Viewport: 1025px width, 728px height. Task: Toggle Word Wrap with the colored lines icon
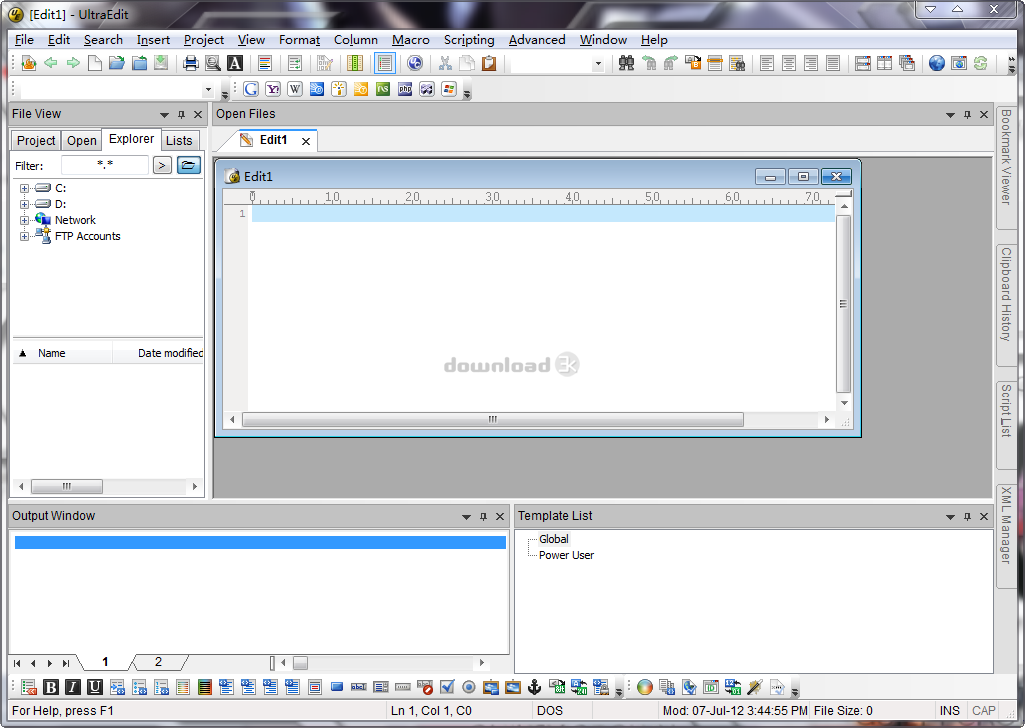264,63
